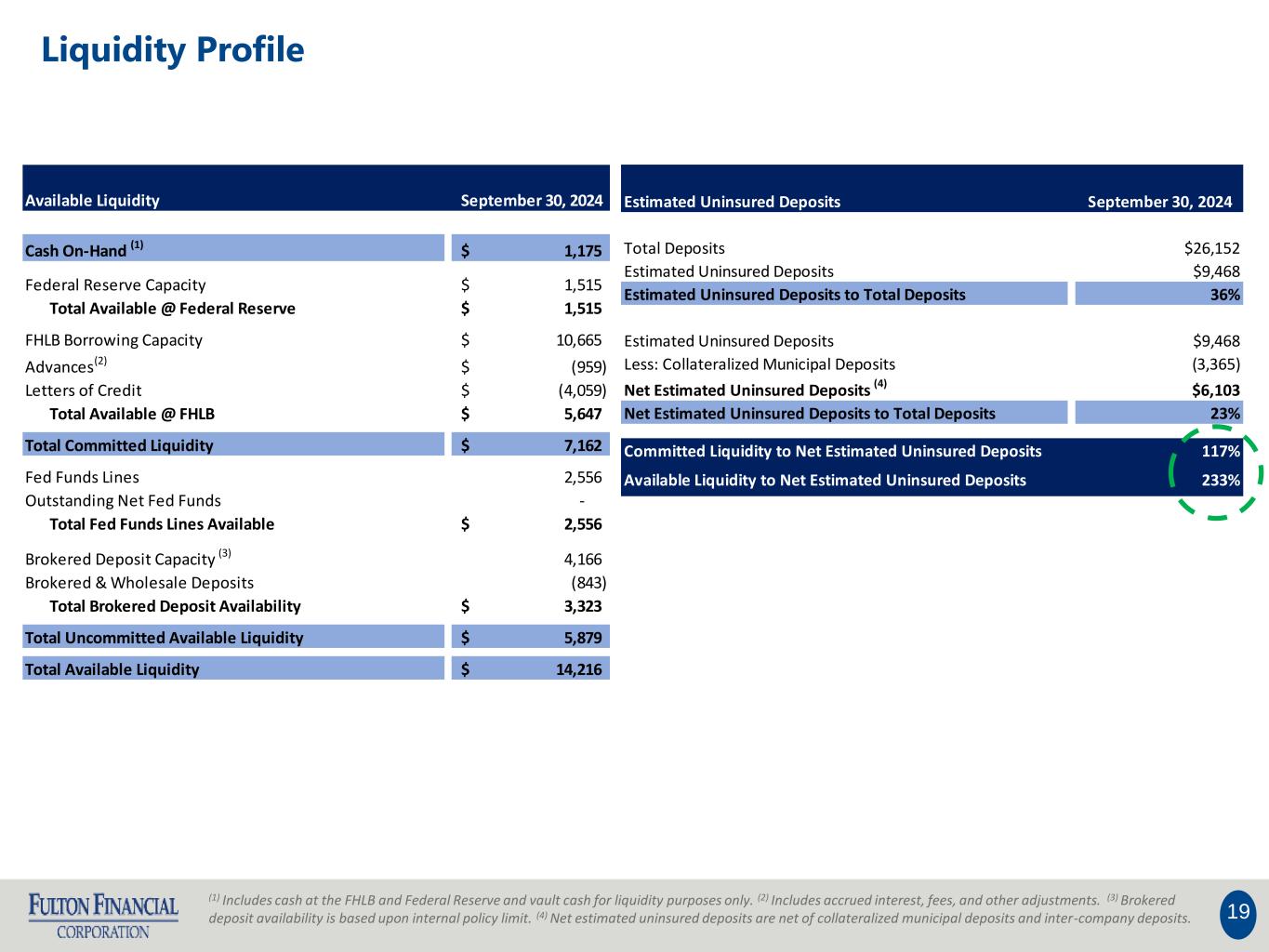Screen dimensions: 1269x952
Task: Select the Available Liquidity table header
Action: 93,201
